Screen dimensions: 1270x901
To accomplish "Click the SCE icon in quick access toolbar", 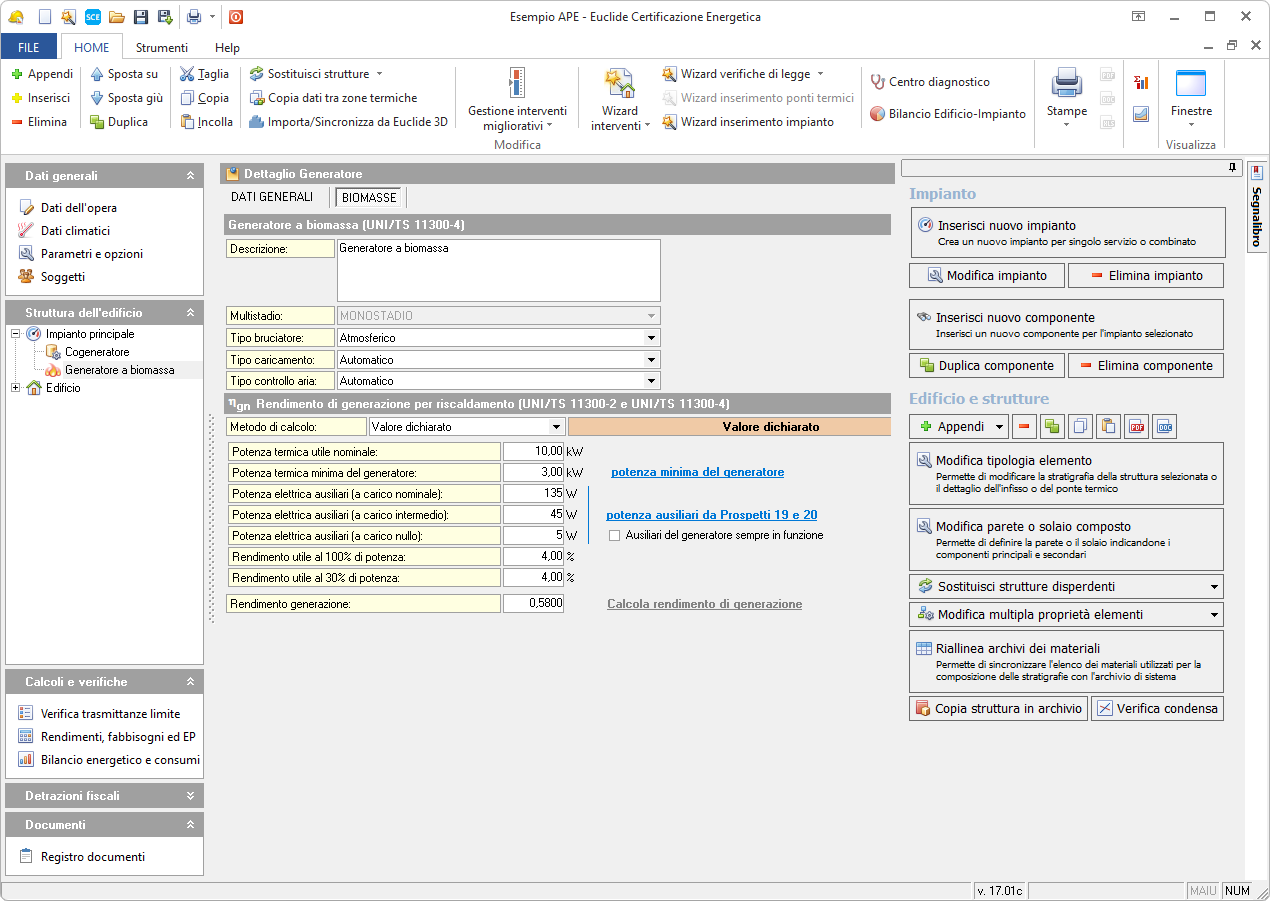I will click(93, 17).
